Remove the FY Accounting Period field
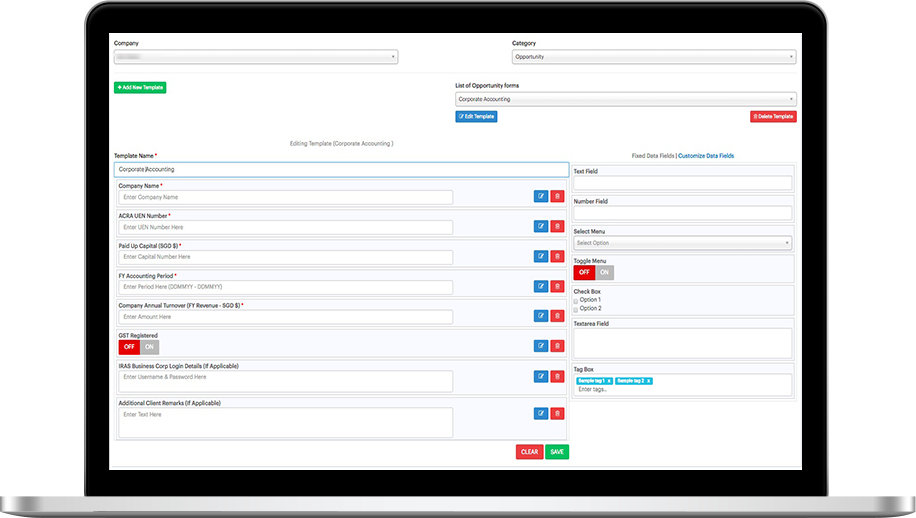 pos(557,287)
